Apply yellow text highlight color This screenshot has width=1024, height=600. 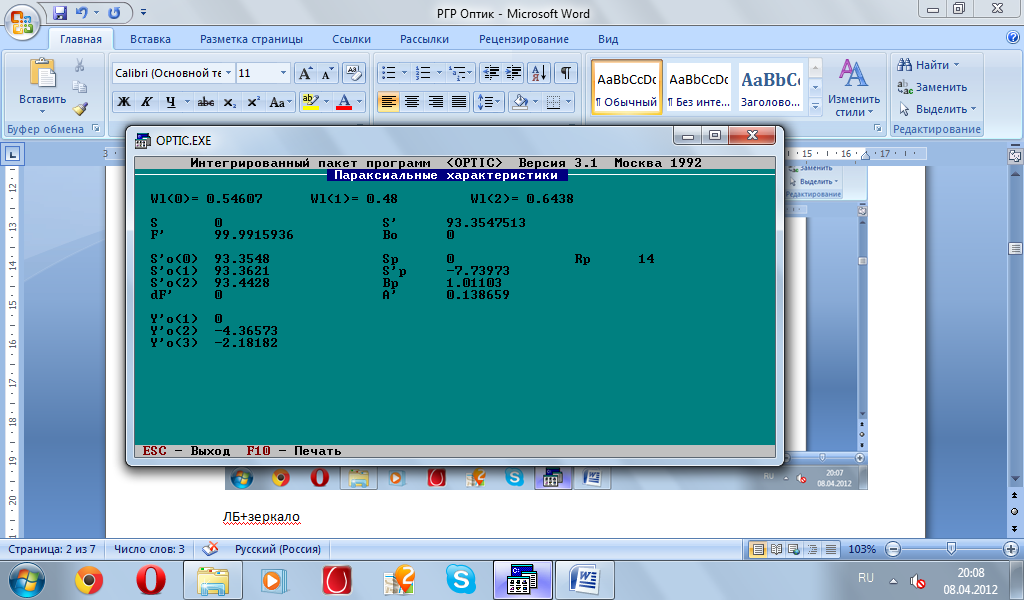click(310, 102)
